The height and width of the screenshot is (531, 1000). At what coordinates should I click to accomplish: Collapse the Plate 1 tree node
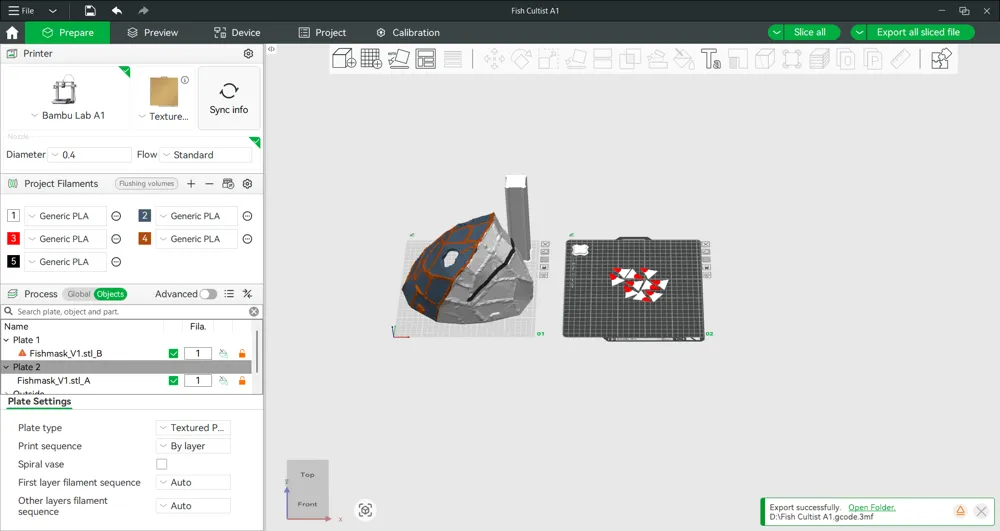tap(7, 340)
